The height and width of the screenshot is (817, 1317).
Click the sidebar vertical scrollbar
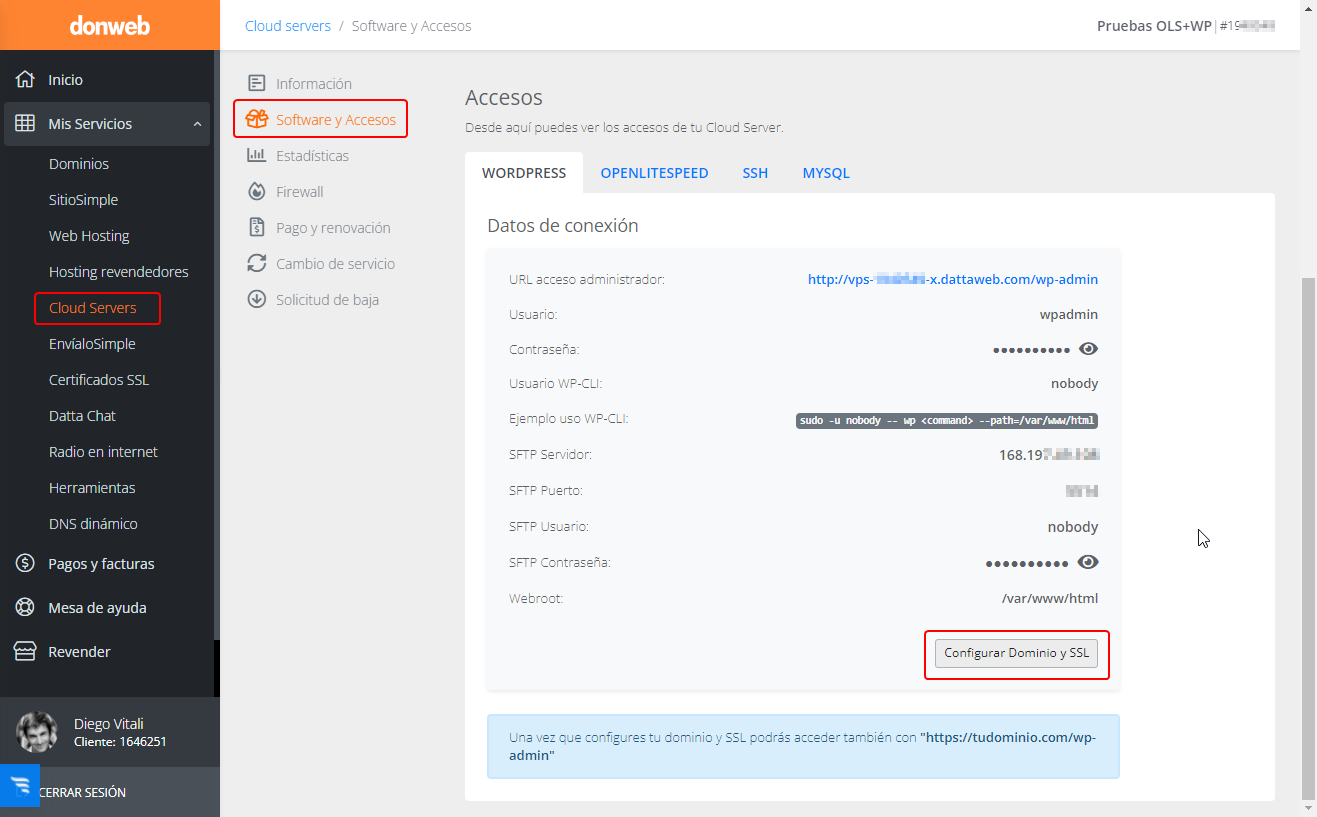click(216, 345)
